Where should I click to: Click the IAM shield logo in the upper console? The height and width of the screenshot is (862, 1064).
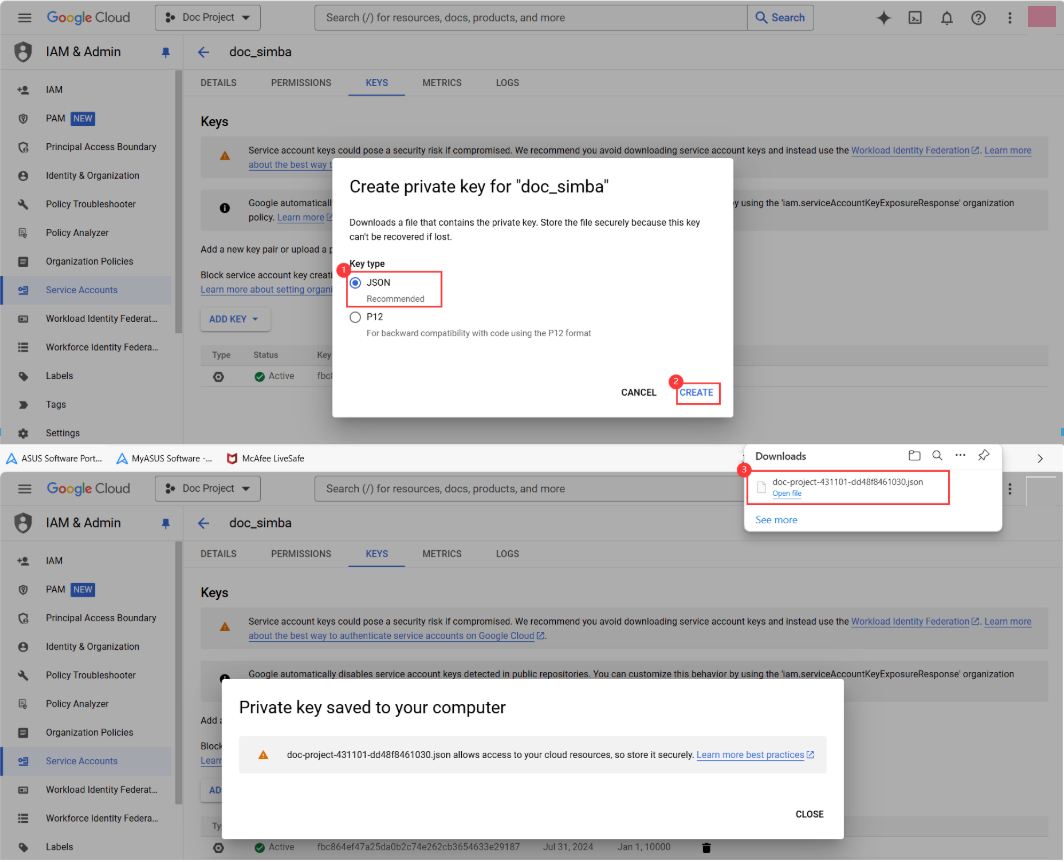pyautogui.click(x=23, y=52)
